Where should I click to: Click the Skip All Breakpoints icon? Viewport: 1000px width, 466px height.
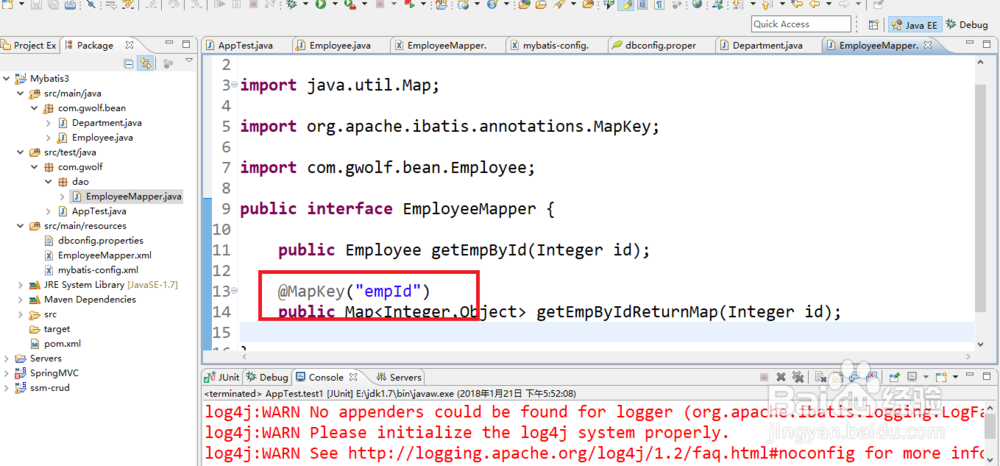91,4
